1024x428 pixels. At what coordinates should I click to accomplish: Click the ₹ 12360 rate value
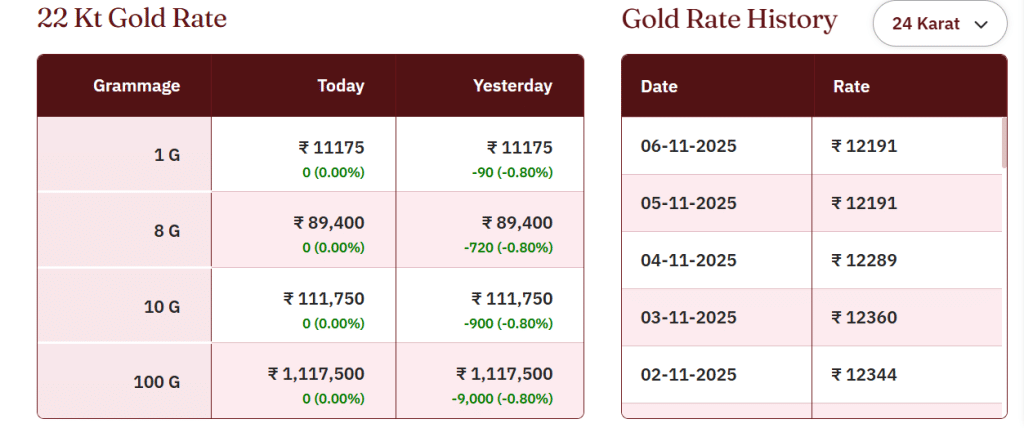pyautogui.click(x=864, y=318)
